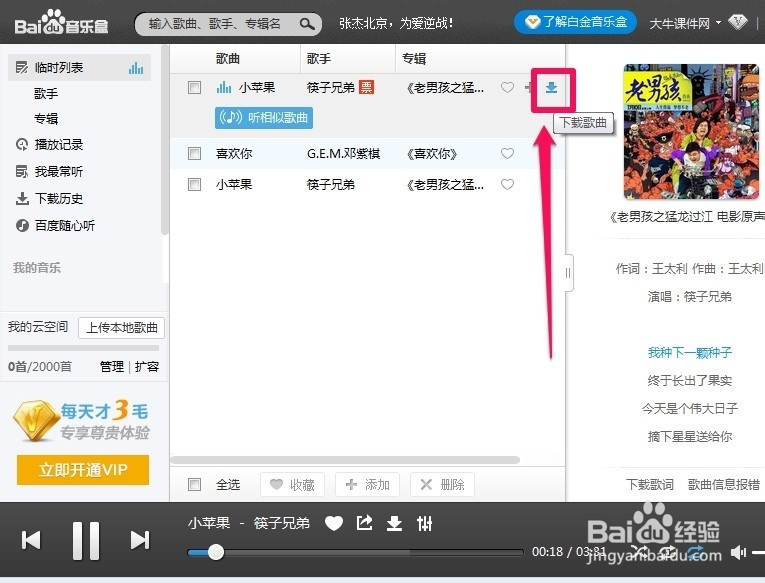Click 收藏 button in bottom toolbar
Screen dimensions: 765x583
(292, 484)
